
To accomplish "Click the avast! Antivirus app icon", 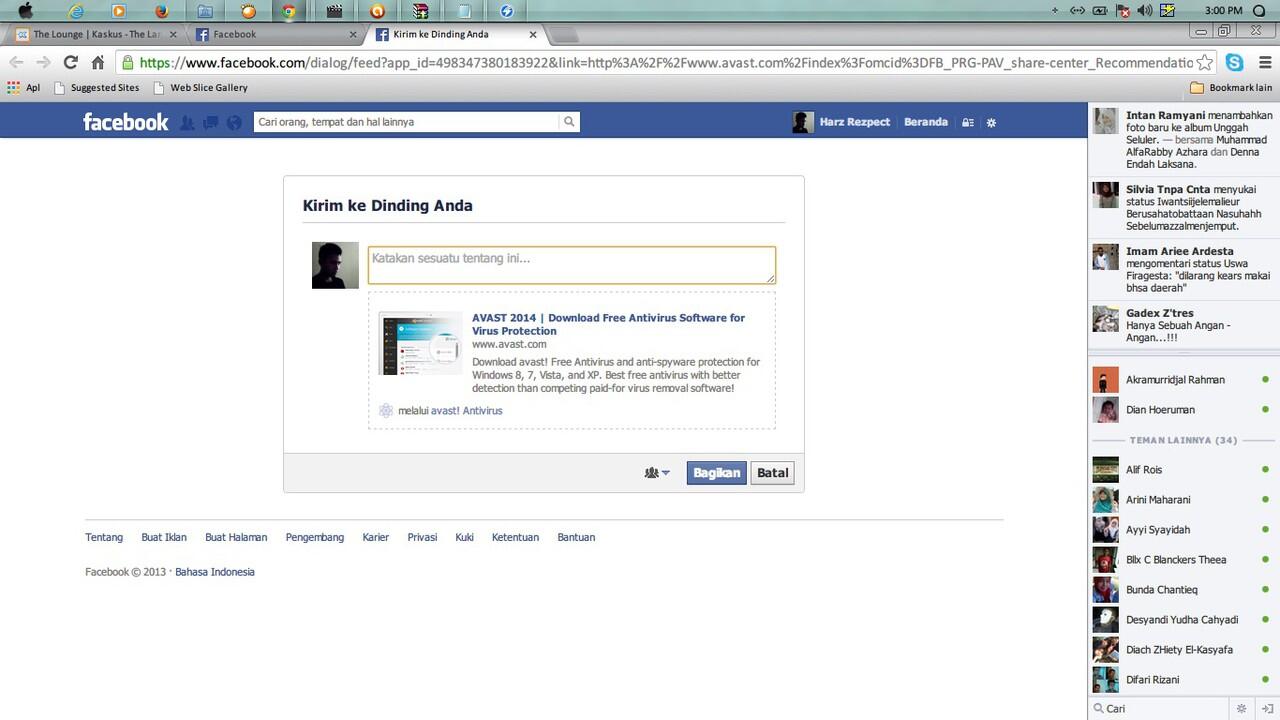I will [386, 410].
